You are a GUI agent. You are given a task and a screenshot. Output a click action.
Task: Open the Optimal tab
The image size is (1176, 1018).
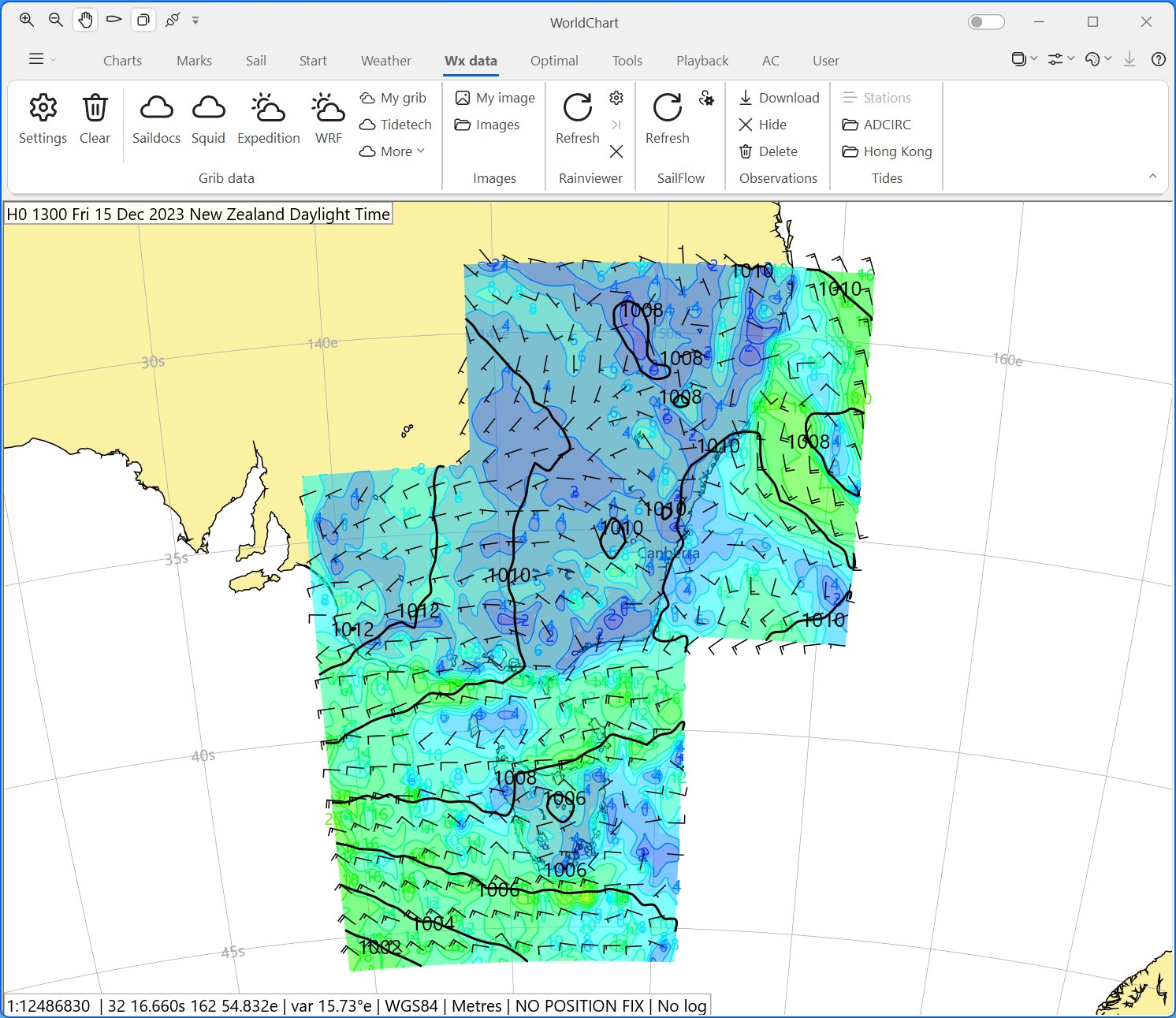point(554,61)
